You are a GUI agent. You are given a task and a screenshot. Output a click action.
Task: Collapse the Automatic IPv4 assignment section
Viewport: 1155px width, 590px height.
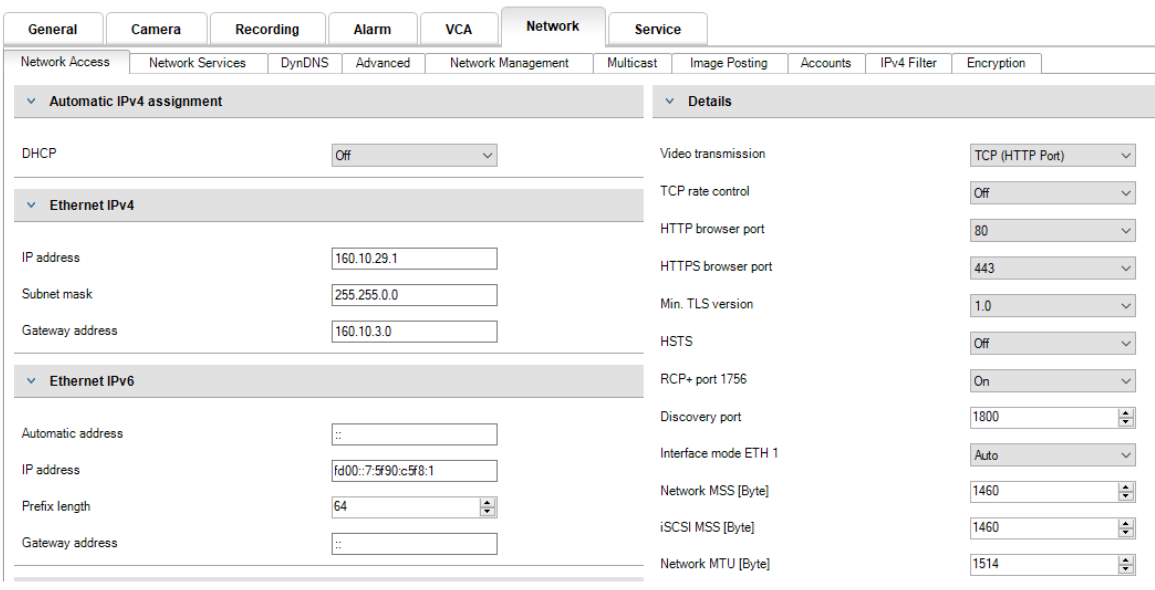31,102
